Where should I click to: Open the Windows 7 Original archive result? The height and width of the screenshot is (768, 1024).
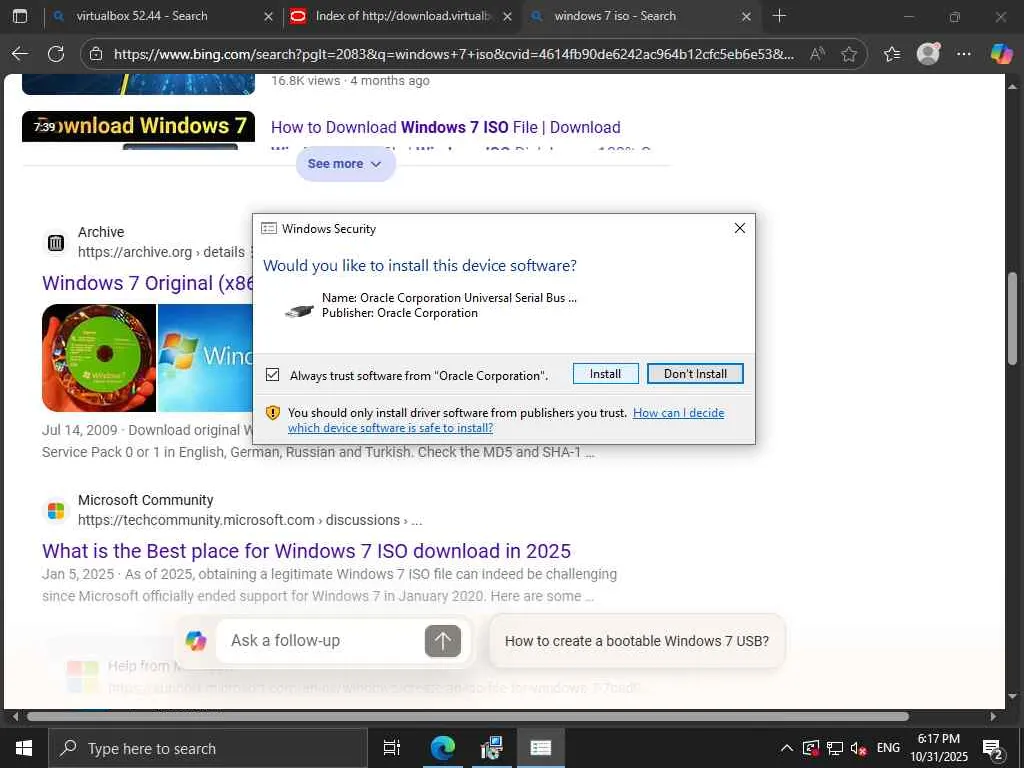click(148, 283)
